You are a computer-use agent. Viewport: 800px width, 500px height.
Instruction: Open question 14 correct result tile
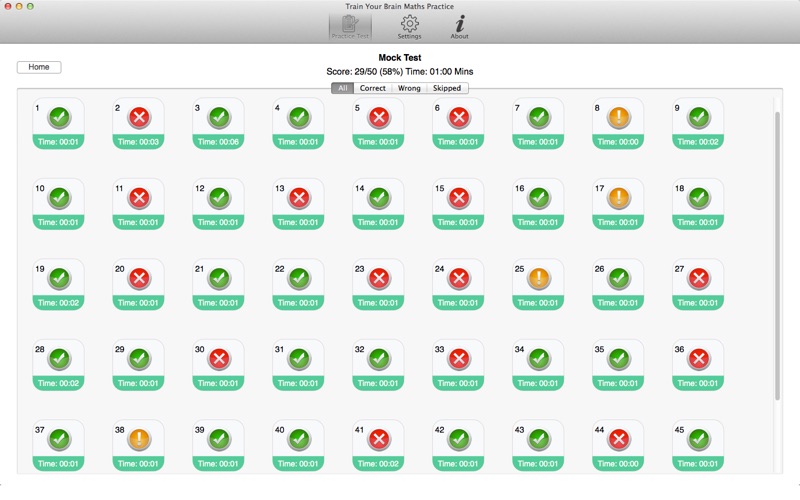378,204
